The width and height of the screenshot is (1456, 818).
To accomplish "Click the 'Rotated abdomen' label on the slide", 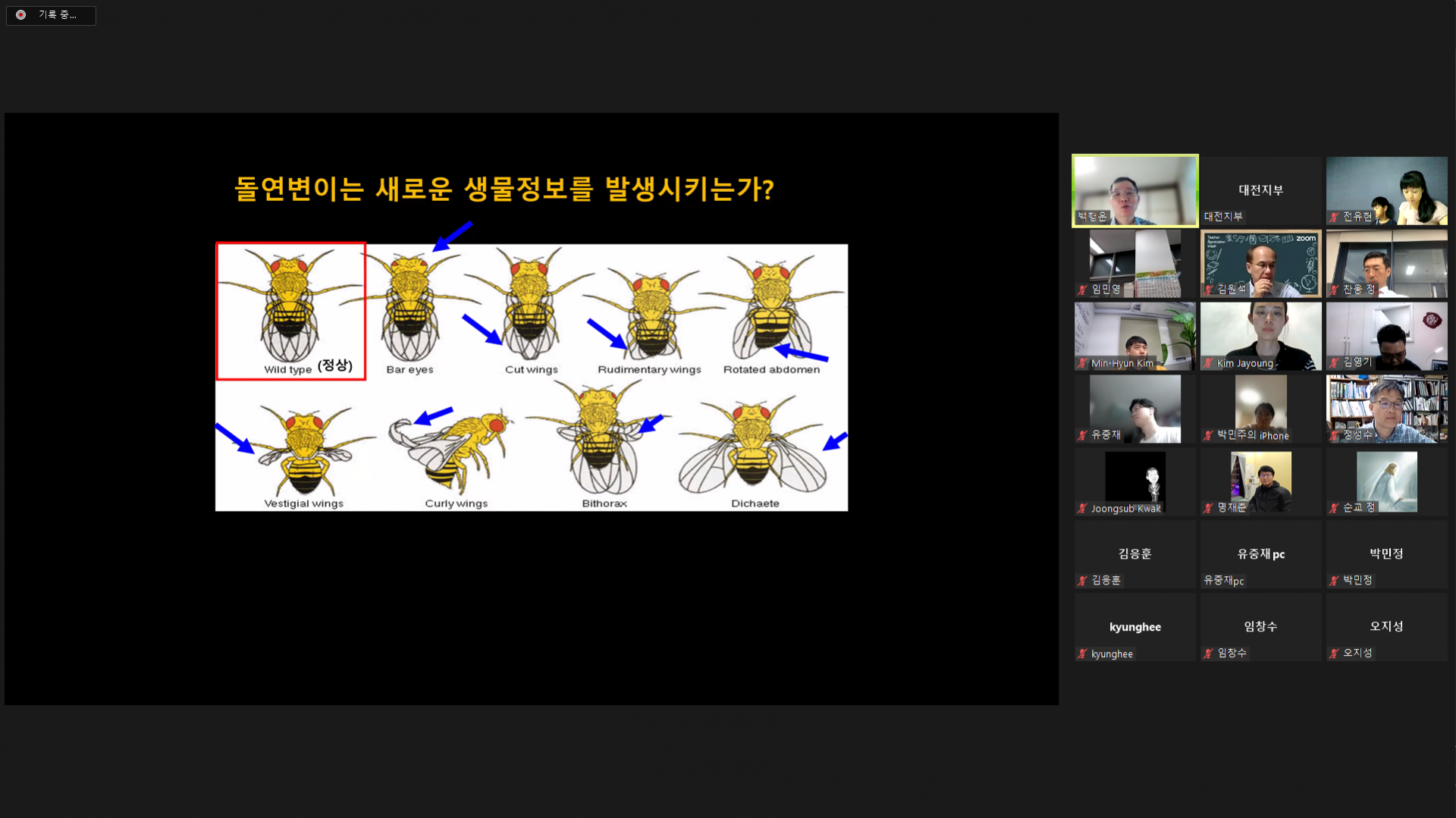I will [x=772, y=370].
